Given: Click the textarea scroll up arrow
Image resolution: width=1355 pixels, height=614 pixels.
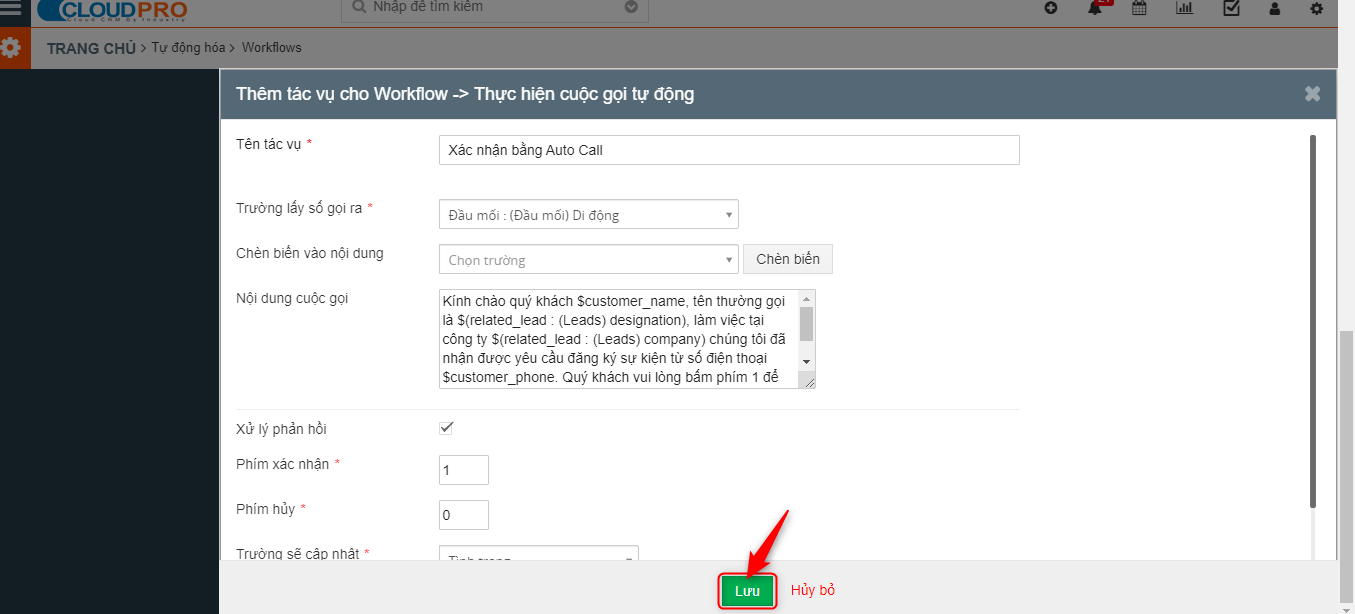Looking at the screenshot, I should pyautogui.click(x=807, y=298).
